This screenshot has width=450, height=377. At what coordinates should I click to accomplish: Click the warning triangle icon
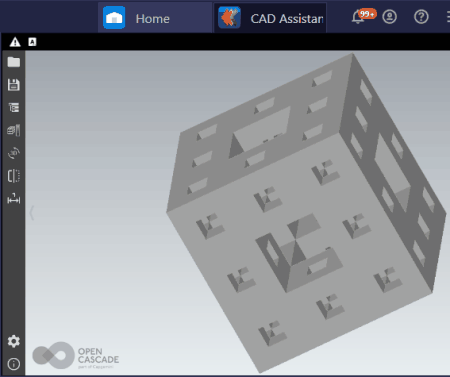[x=15, y=42]
